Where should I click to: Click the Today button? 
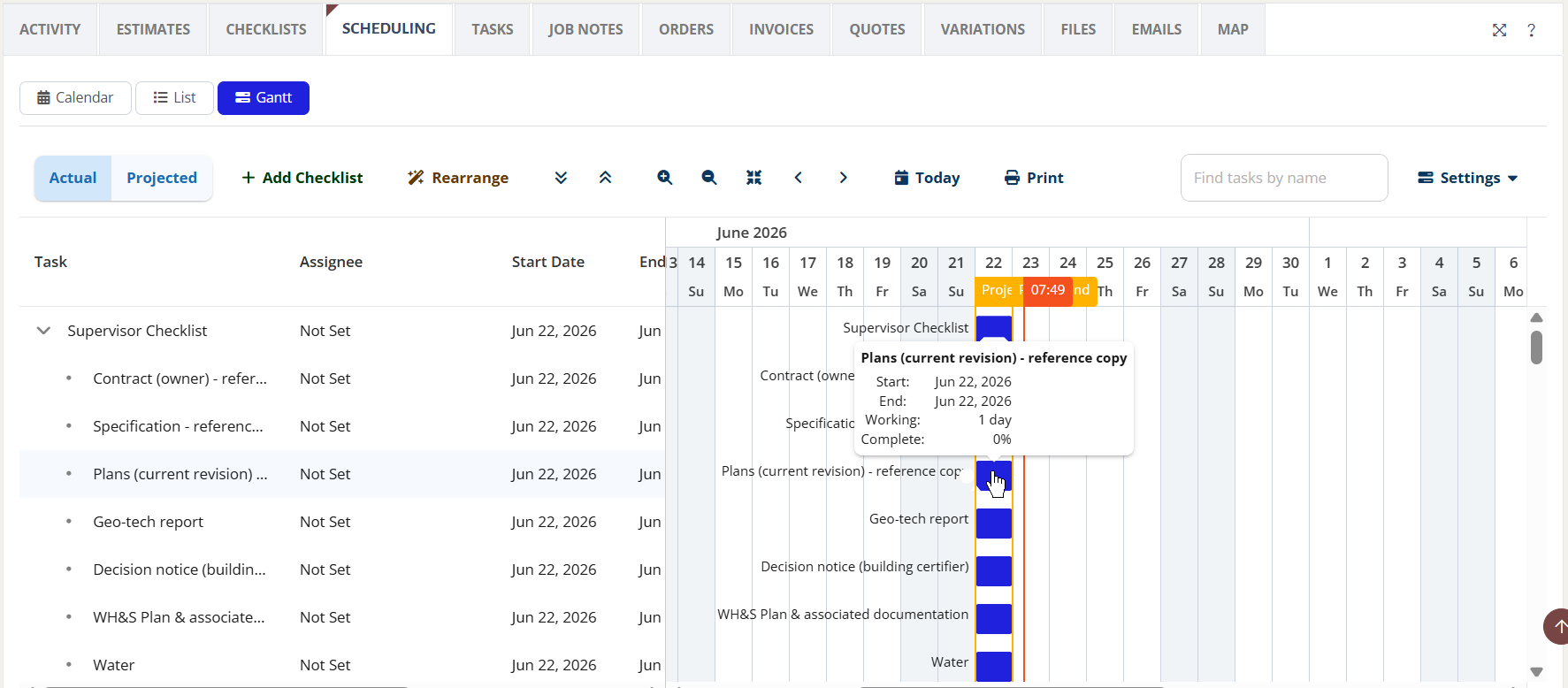(927, 178)
